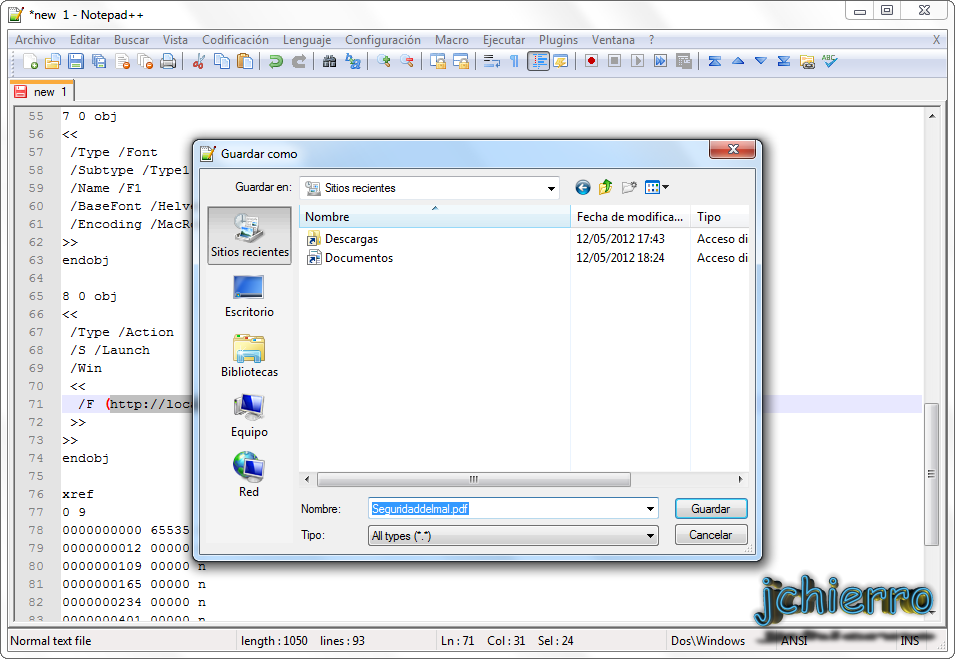The image size is (955, 659).
Task: Expand the Tipo file type dropdown
Action: [x=650, y=536]
